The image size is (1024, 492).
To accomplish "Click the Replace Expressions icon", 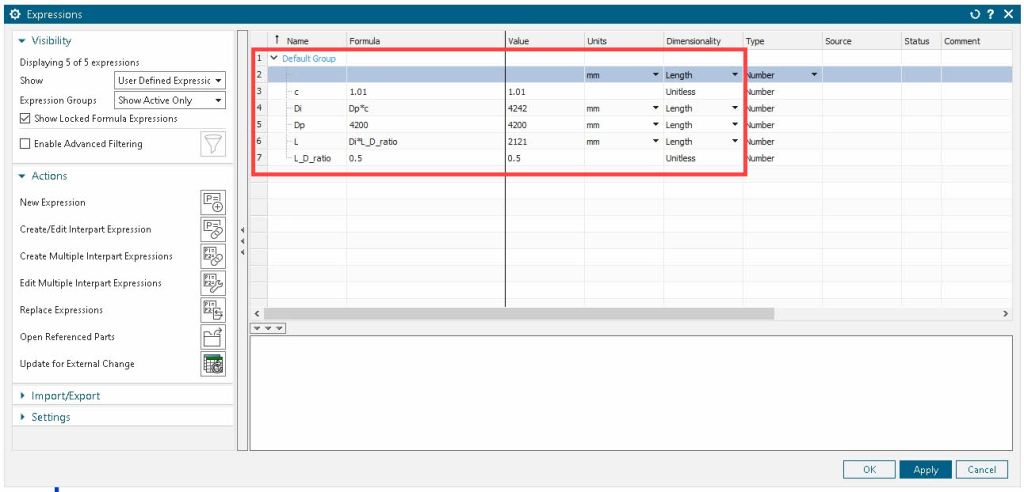I will tap(213, 310).
